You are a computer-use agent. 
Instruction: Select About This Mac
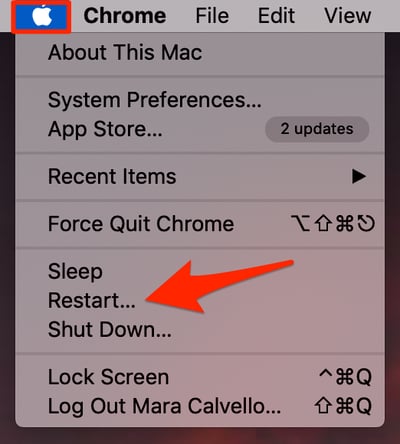(x=200, y=53)
